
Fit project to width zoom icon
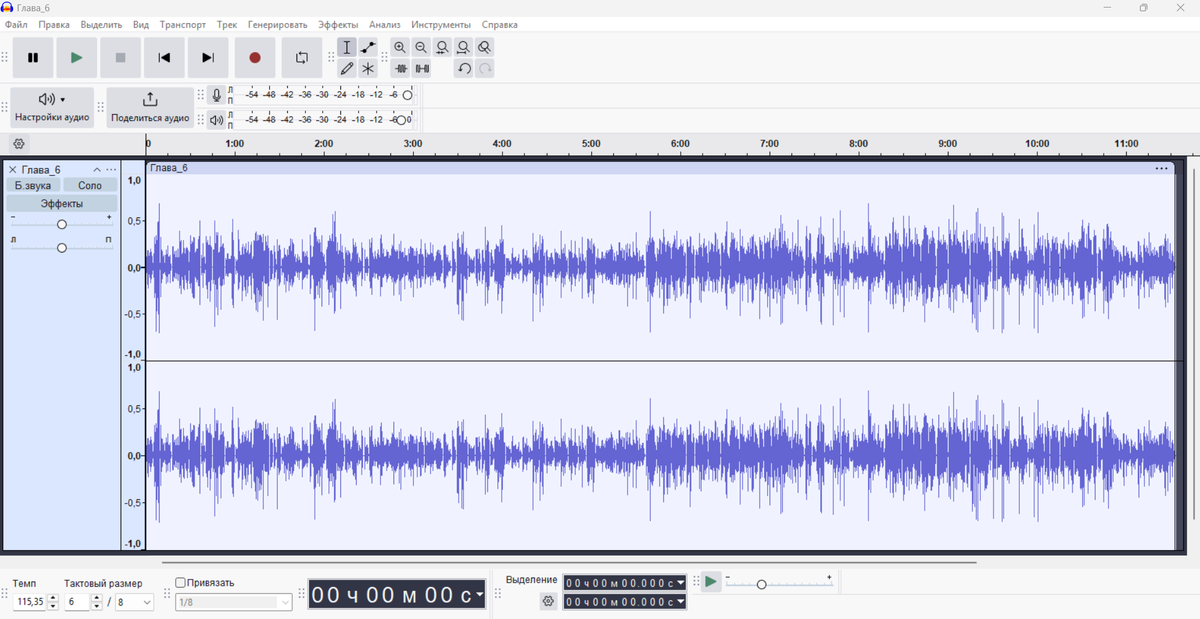coord(463,47)
